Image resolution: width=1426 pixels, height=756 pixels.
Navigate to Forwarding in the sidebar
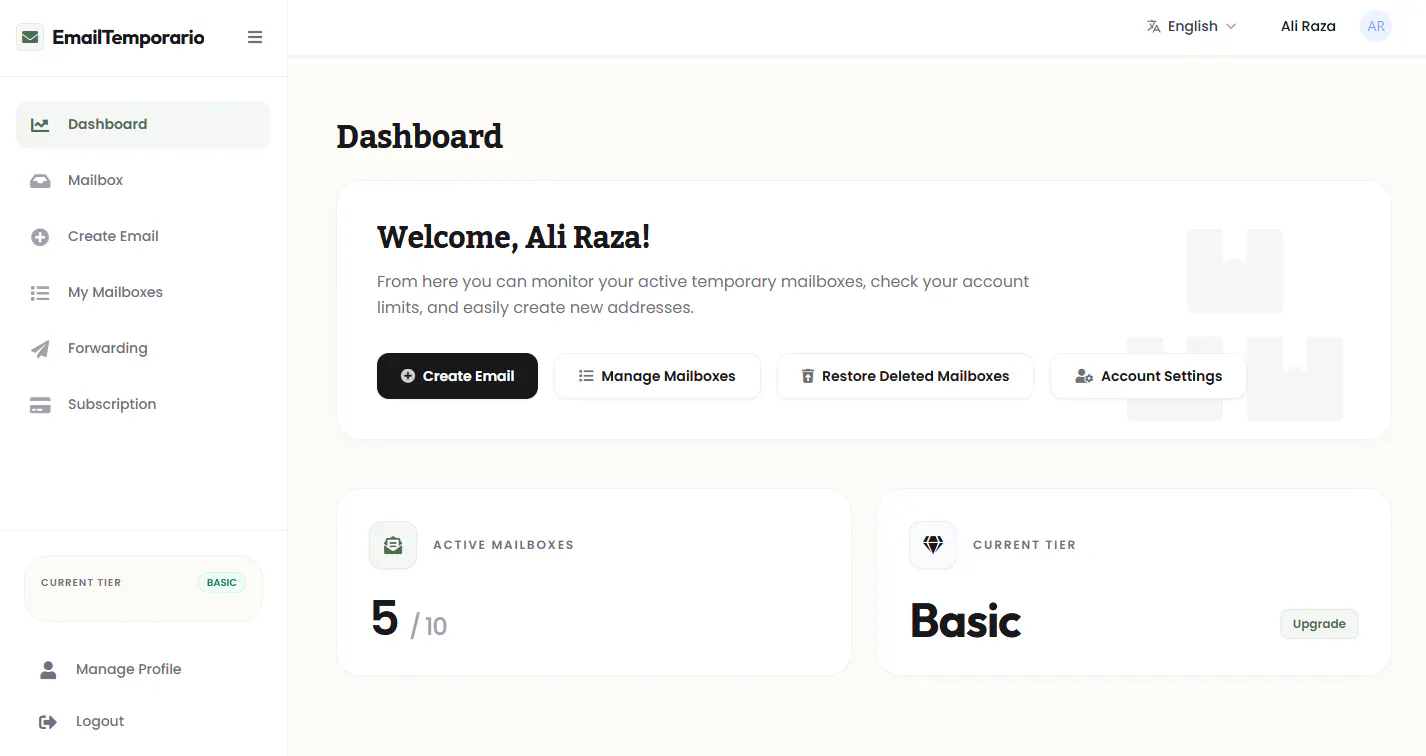click(143, 349)
